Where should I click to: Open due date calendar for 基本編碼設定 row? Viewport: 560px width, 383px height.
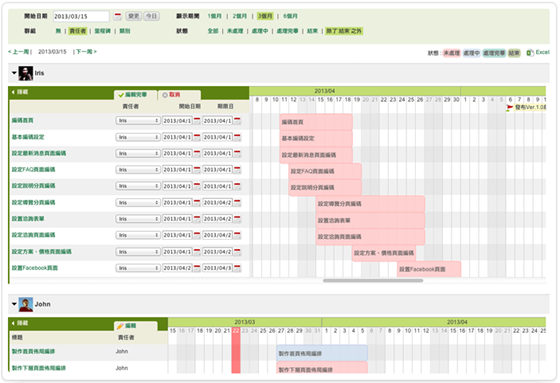coord(237,137)
